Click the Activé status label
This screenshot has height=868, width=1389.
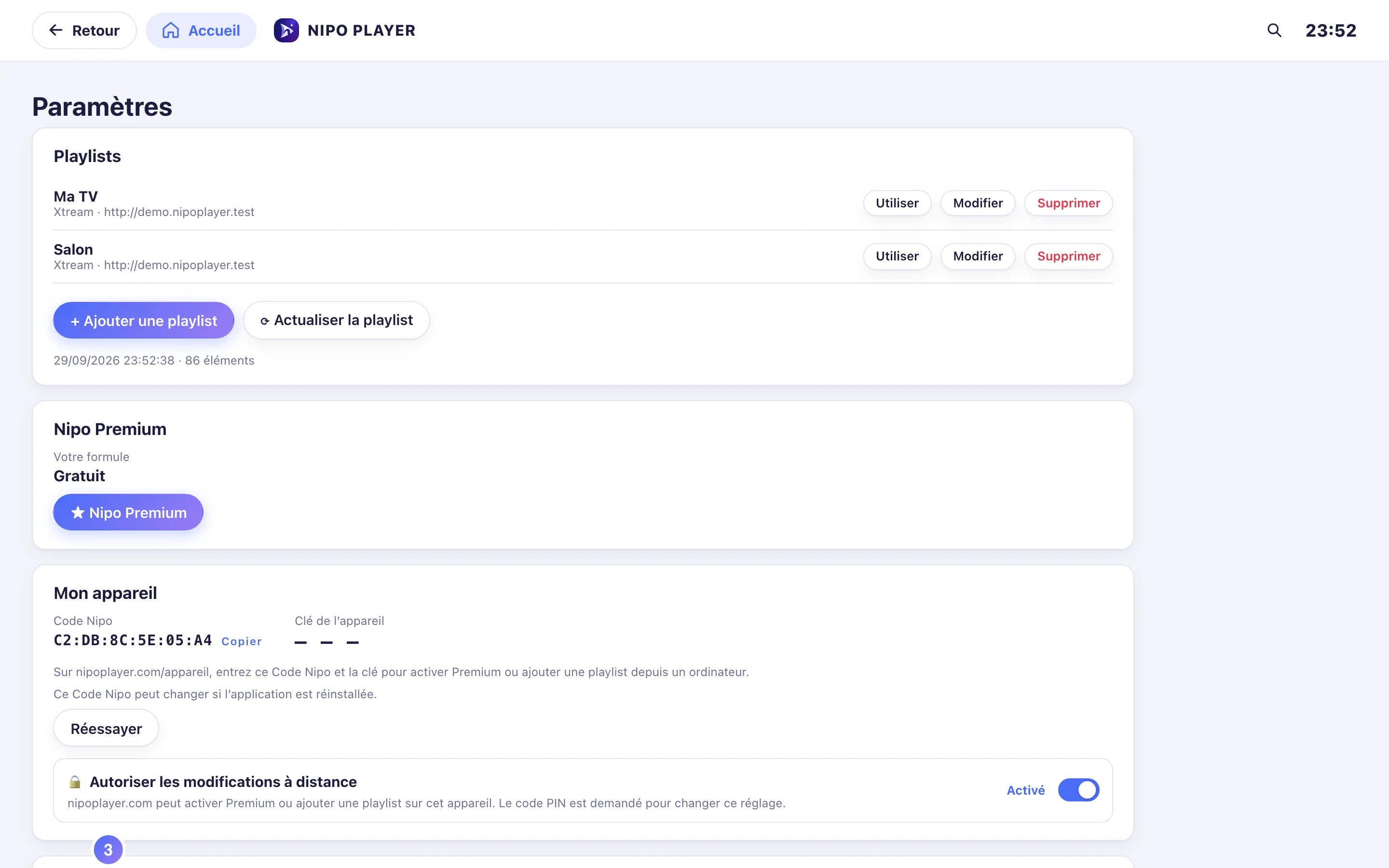click(x=1026, y=790)
